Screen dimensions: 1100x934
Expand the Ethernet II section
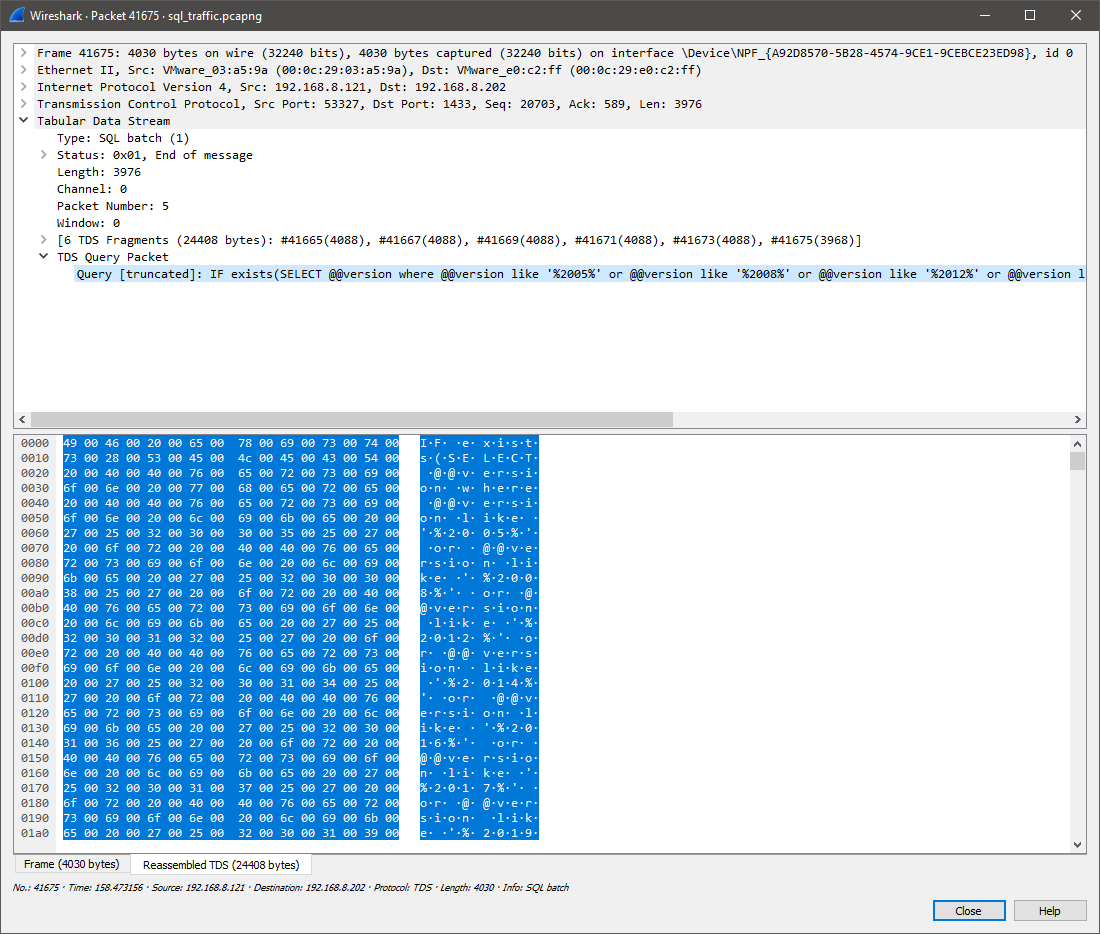point(23,70)
